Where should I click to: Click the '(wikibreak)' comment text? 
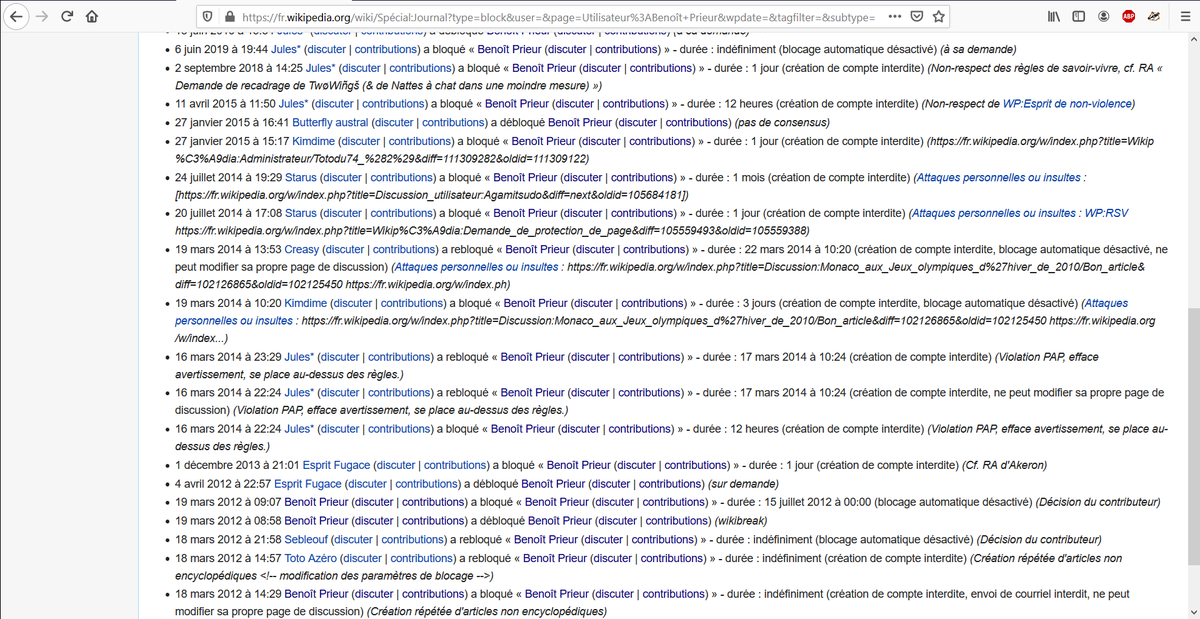point(741,520)
